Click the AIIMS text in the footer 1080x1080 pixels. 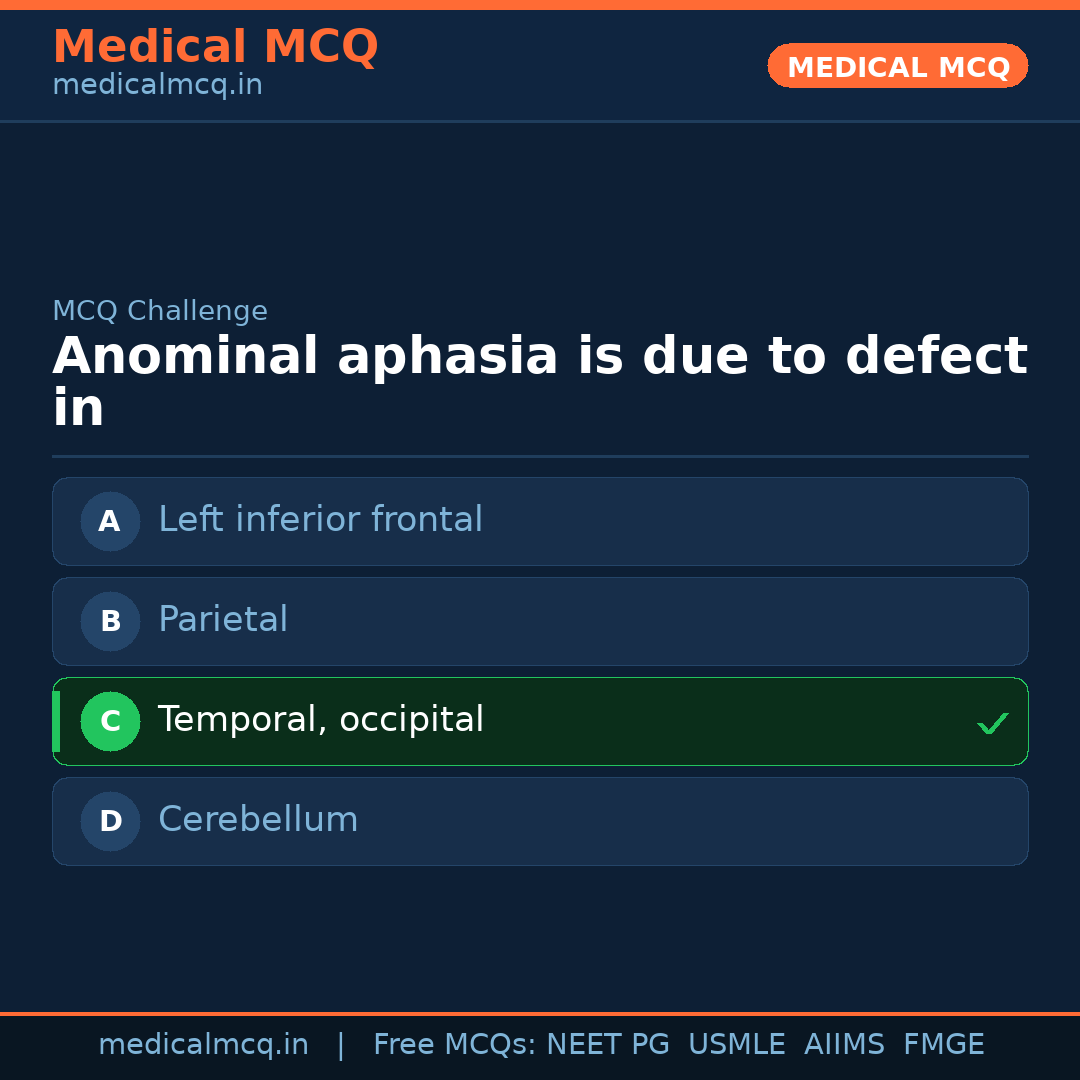point(845,1043)
